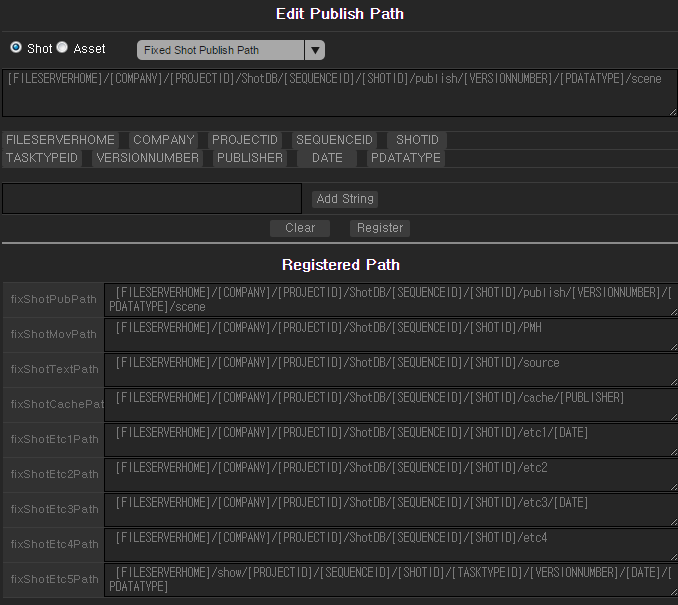Insert the TASKTYPEID token
Screen dimensions: 678x605
point(42,158)
